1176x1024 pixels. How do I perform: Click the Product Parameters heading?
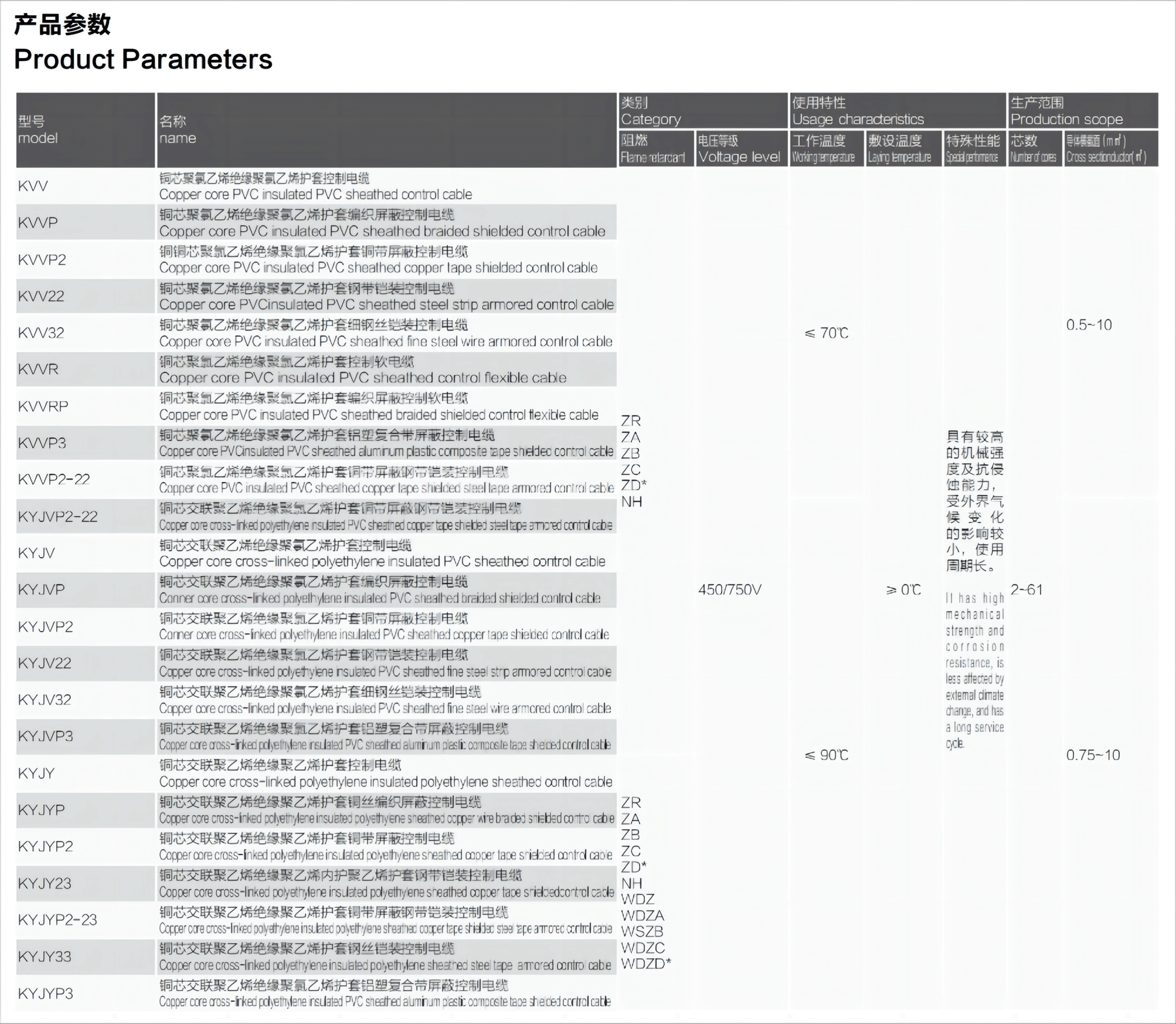pyautogui.click(x=143, y=59)
